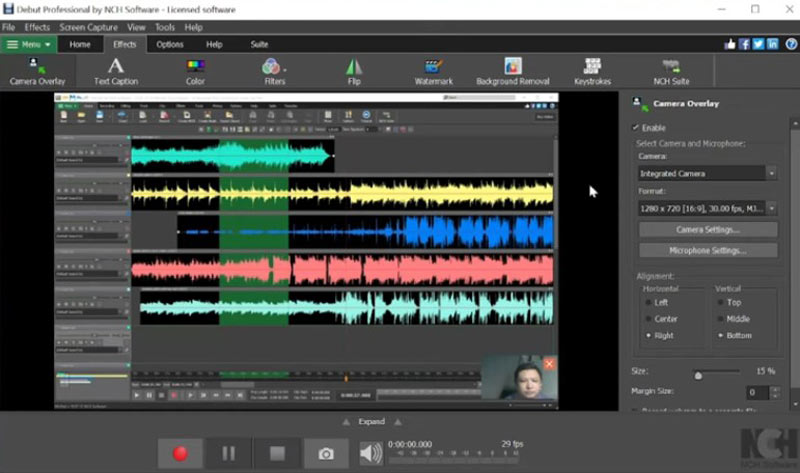Click the Microphone Settings button

708,251
